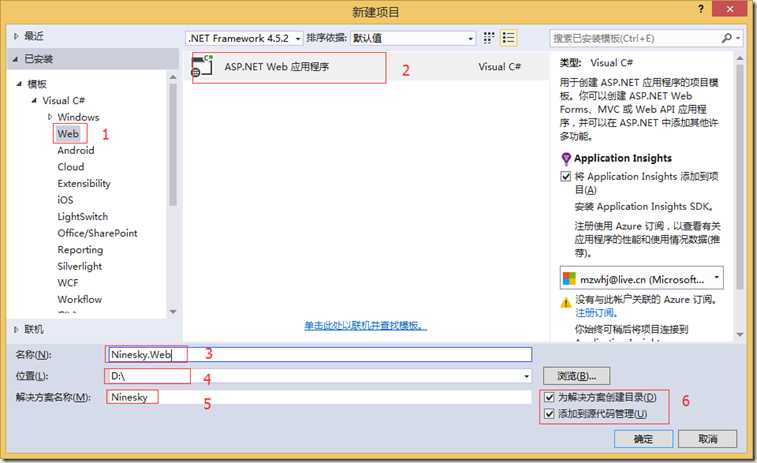Expand the 最近 section
The height and width of the screenshot is (463, 757).
[x=16, y=36]
